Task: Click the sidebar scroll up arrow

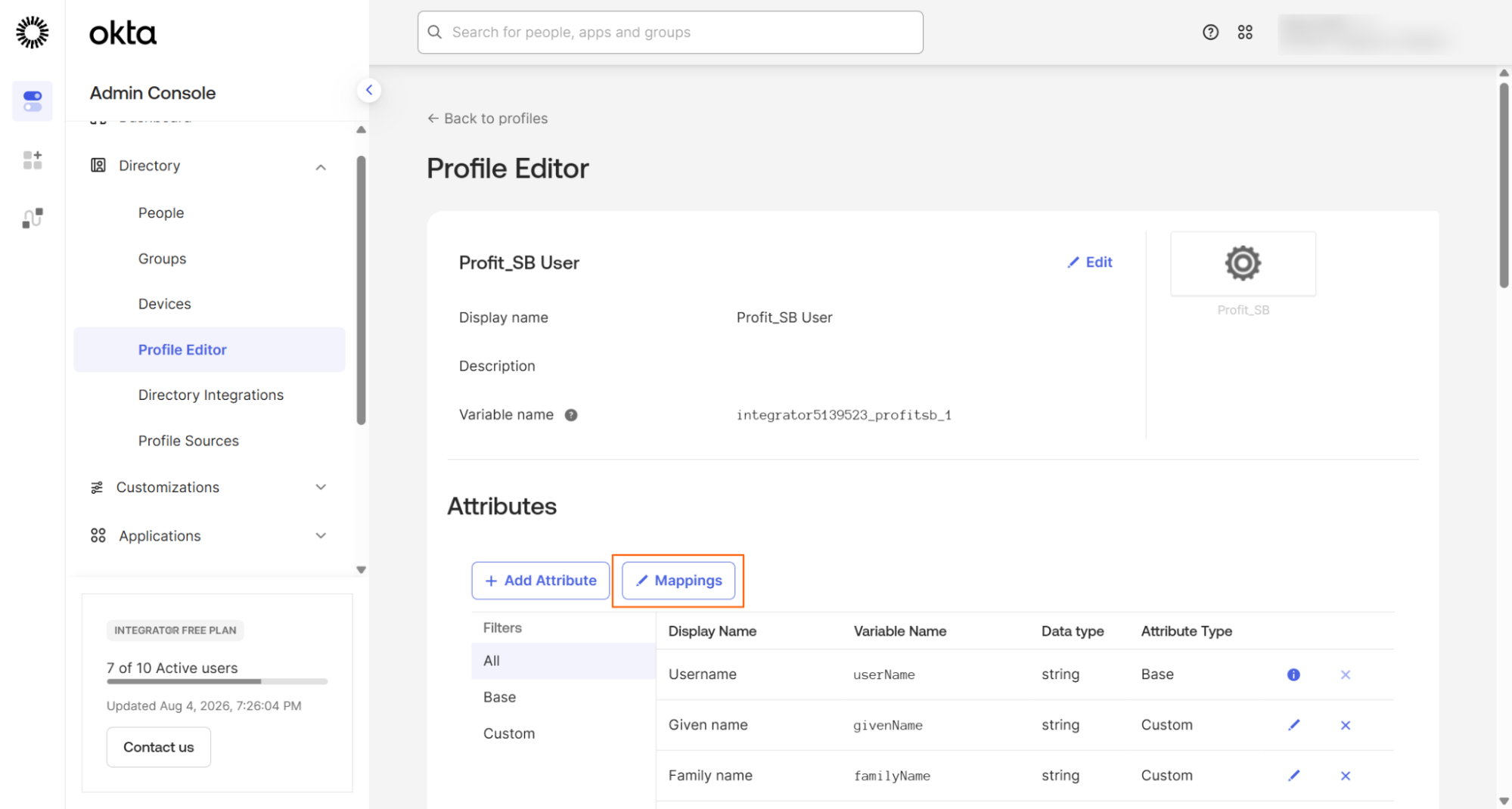Action: click(x=361, y=130)
